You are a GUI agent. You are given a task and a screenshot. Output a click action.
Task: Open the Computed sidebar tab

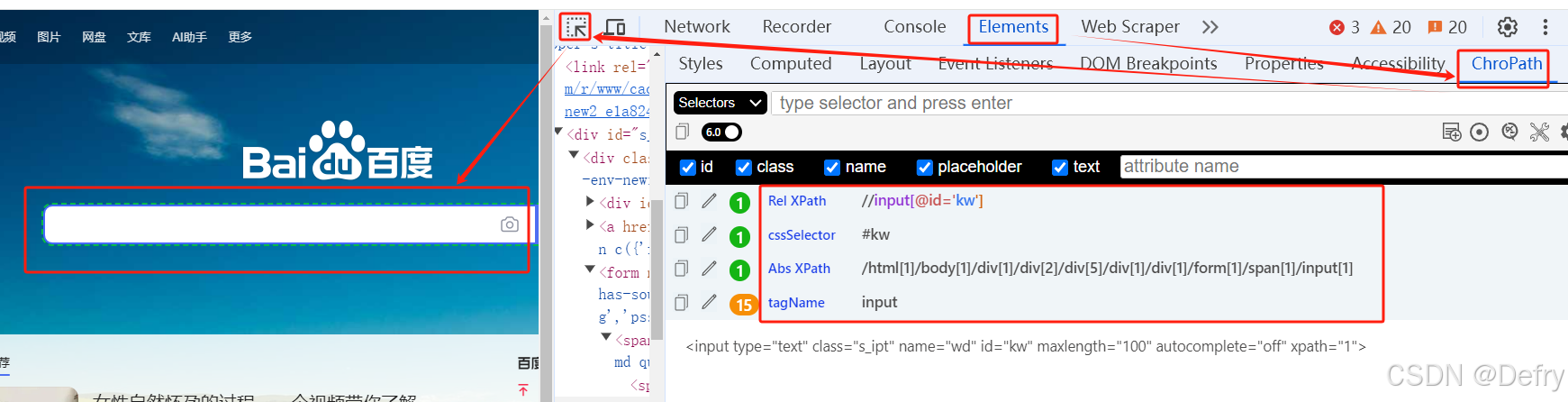tap(791, 64)
